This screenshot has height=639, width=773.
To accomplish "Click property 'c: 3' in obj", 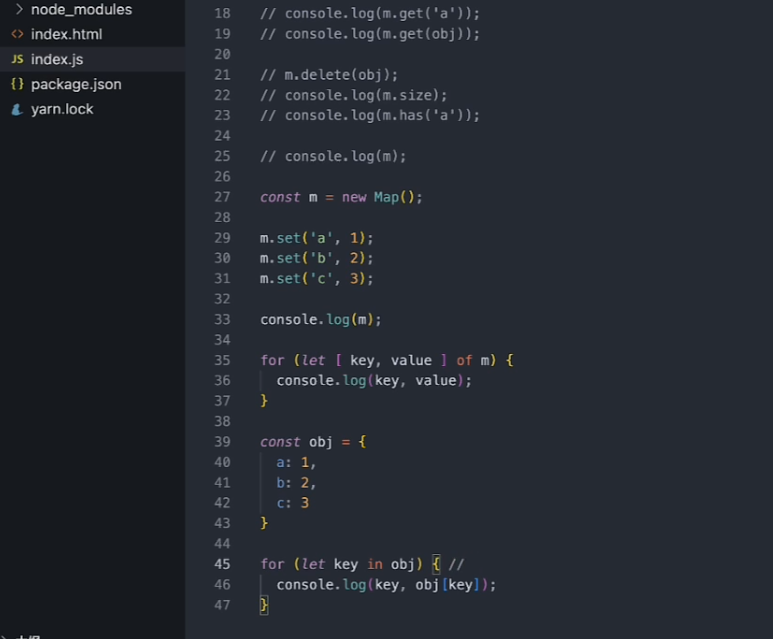I will coord(292,503).
